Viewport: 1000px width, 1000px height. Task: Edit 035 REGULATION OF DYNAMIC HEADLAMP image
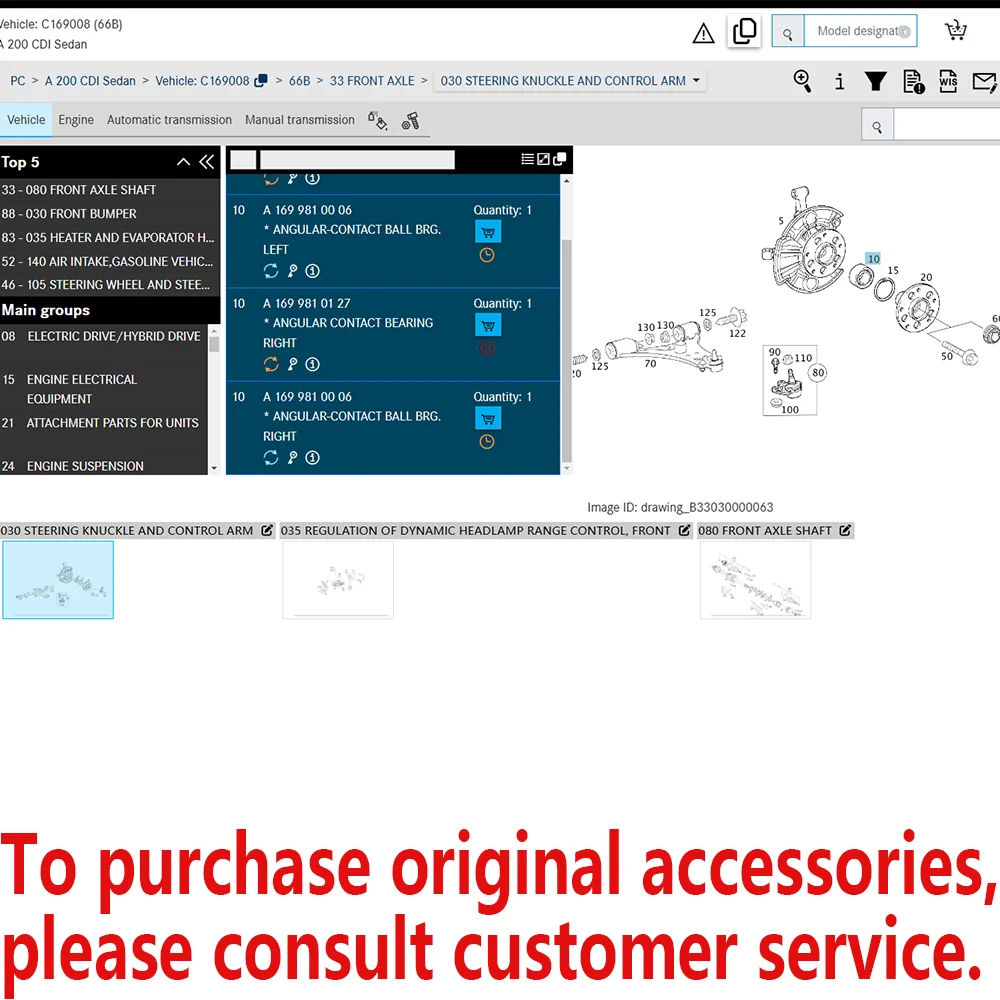coord(684,531)
